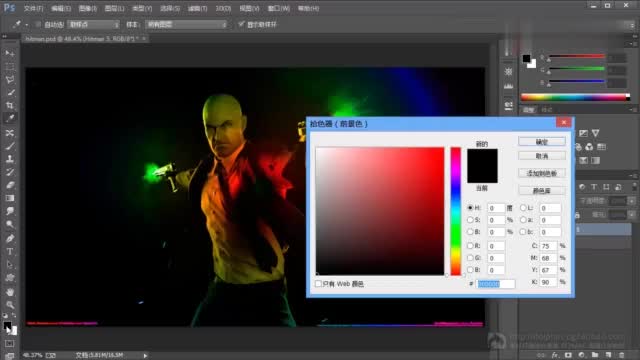Open the 图像(I) menu

pos(87,8)
